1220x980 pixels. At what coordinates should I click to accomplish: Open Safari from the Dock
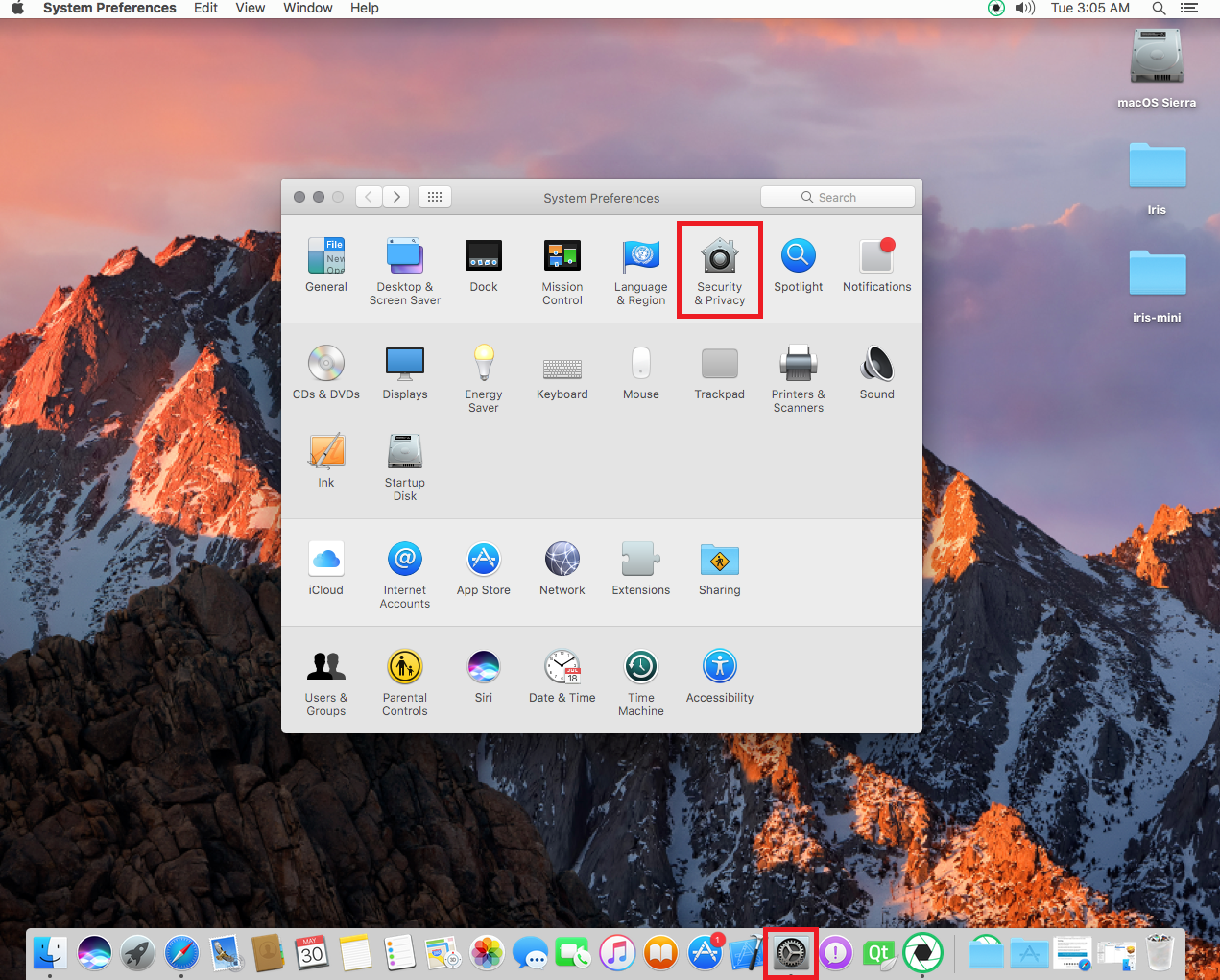click(181, 953)
